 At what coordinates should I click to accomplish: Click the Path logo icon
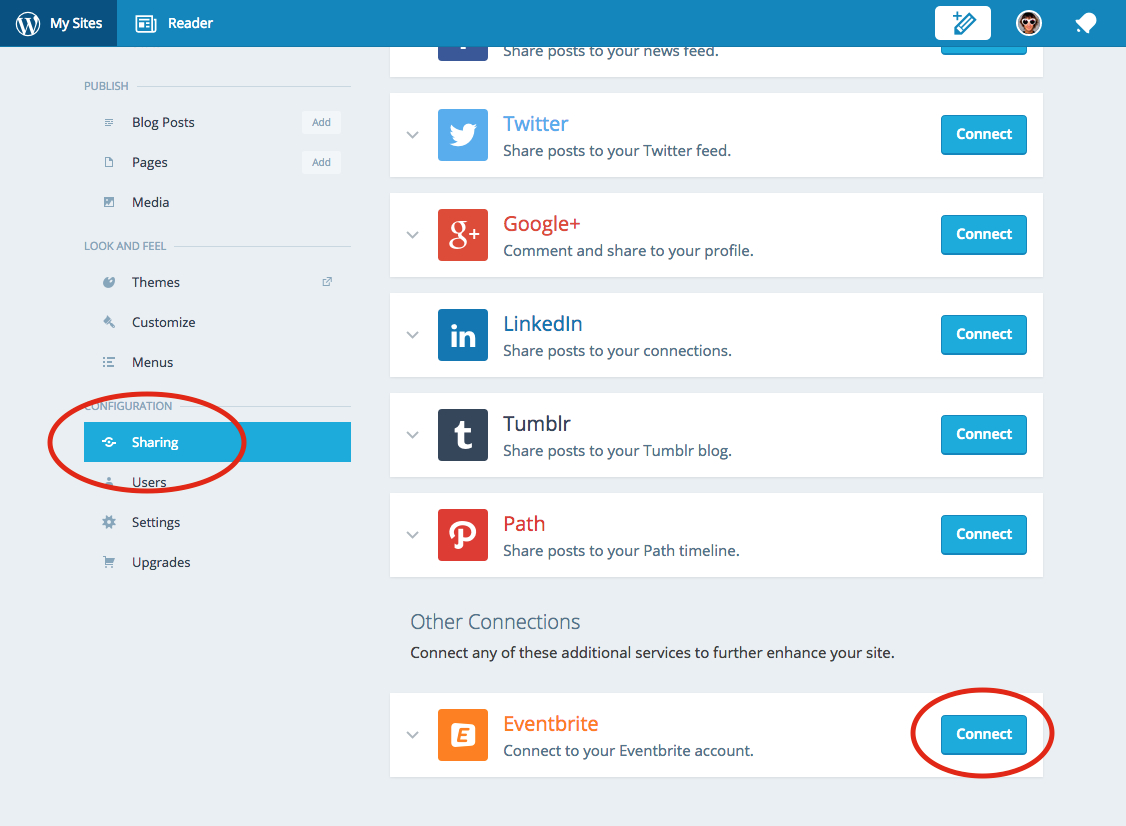click(x=462, y=534)
